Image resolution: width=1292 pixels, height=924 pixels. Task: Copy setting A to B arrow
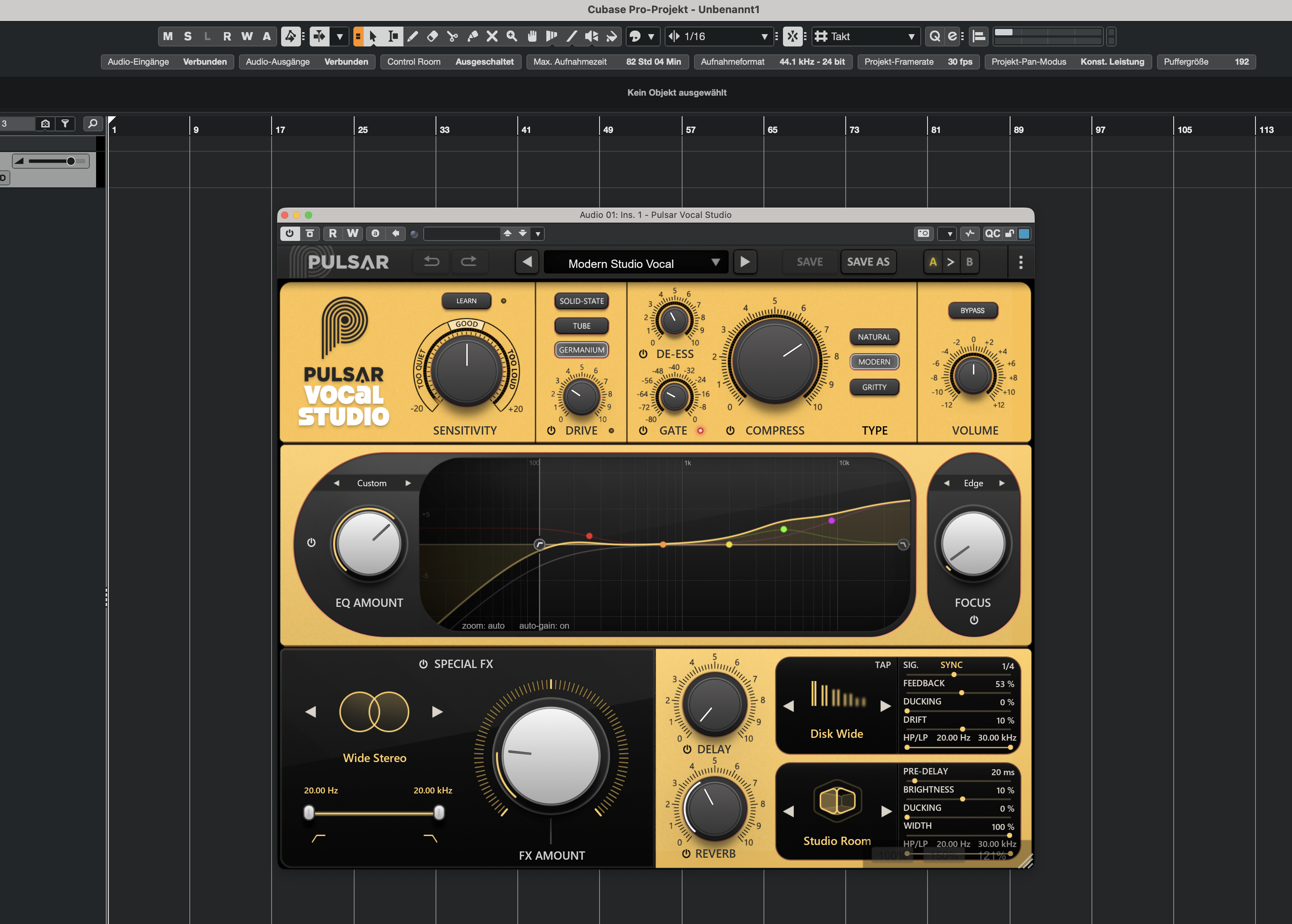[951, 262]
